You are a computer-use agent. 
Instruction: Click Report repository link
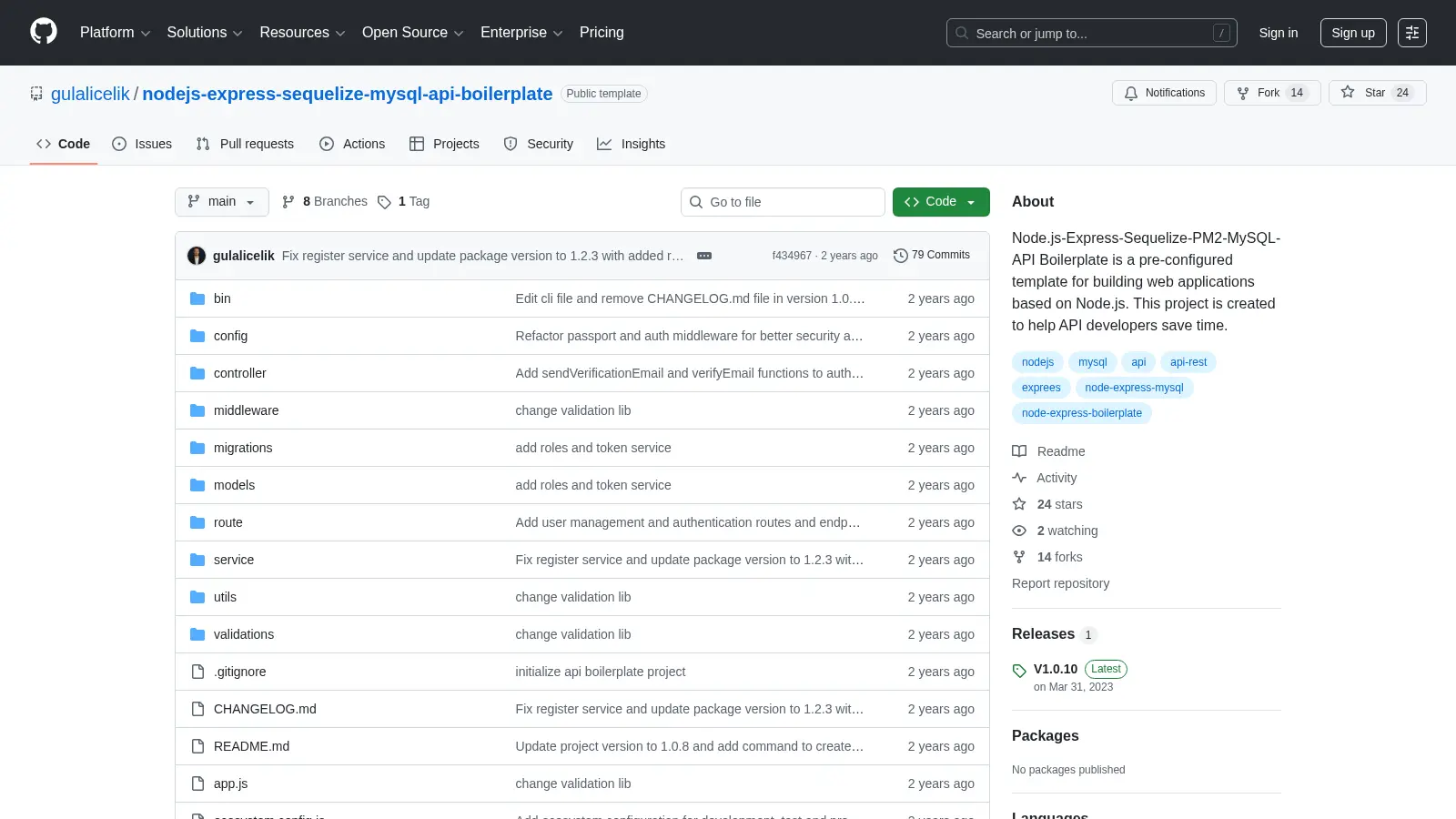click(1061, 583)
